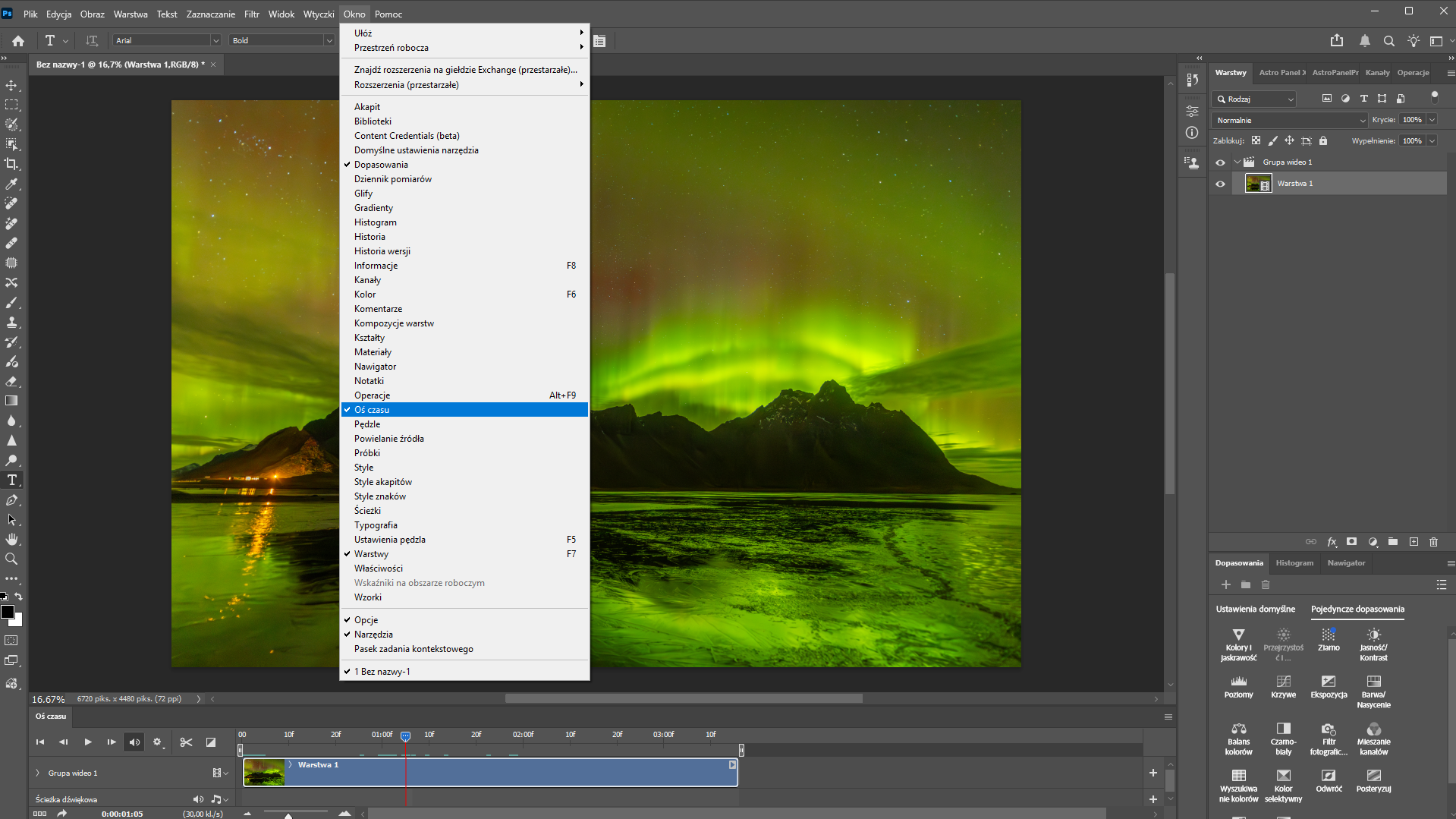1456x819 pixels.
Task: Select the Eraser tool
Action: click(11, 381)
